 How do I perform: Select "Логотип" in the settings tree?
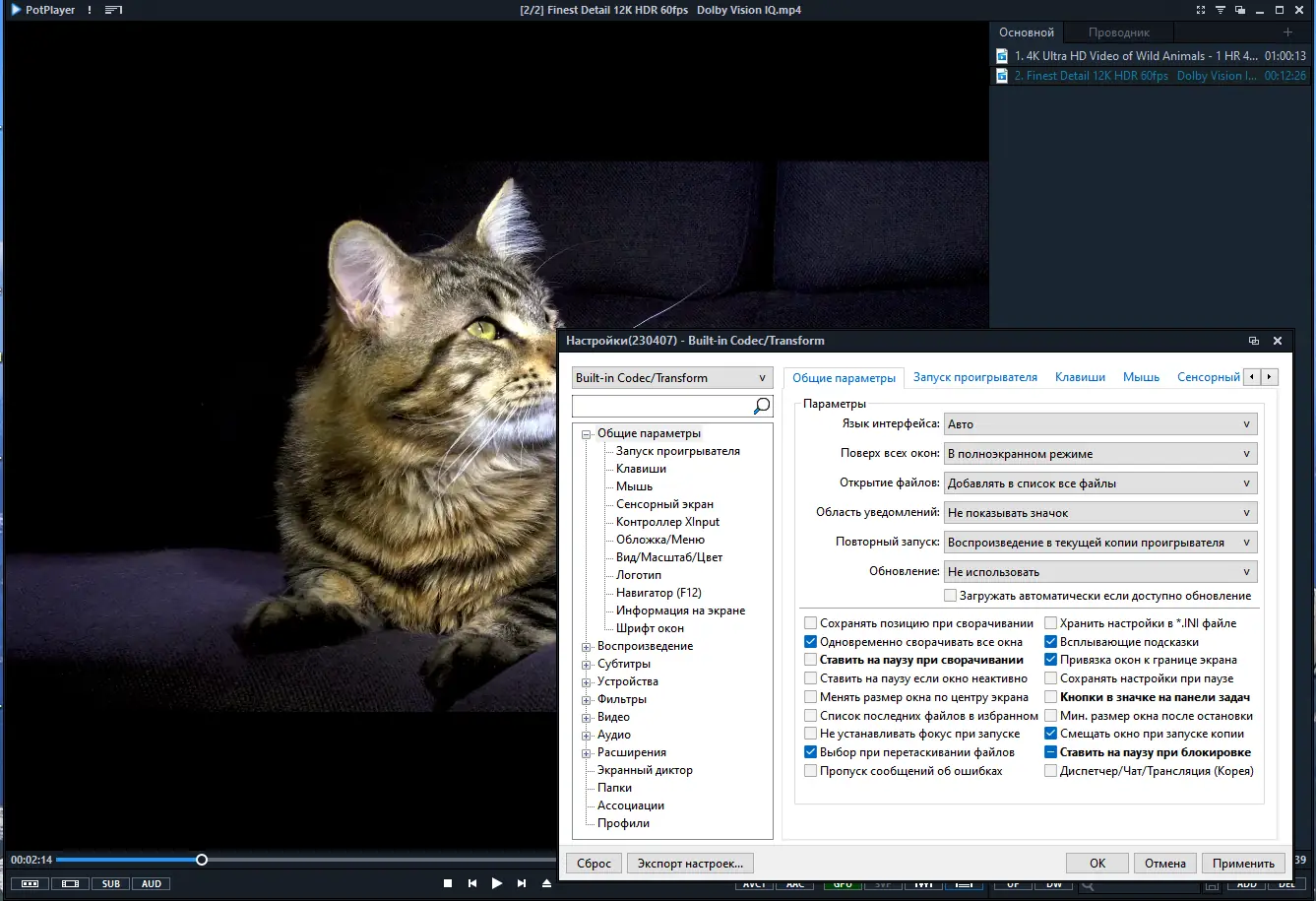(639, 575)
